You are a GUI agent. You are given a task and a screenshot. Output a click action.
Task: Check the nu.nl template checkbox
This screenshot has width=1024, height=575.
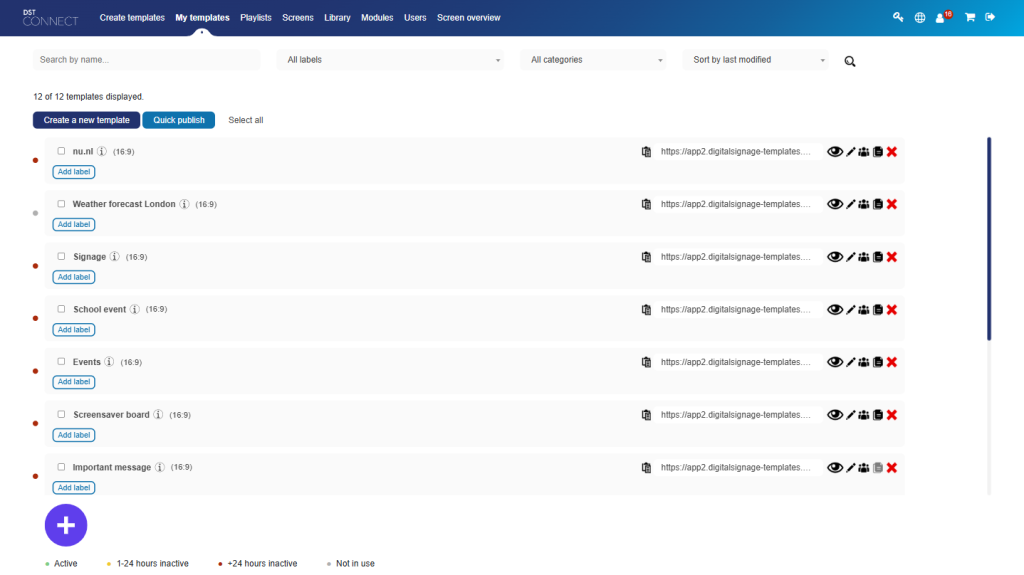61,151
